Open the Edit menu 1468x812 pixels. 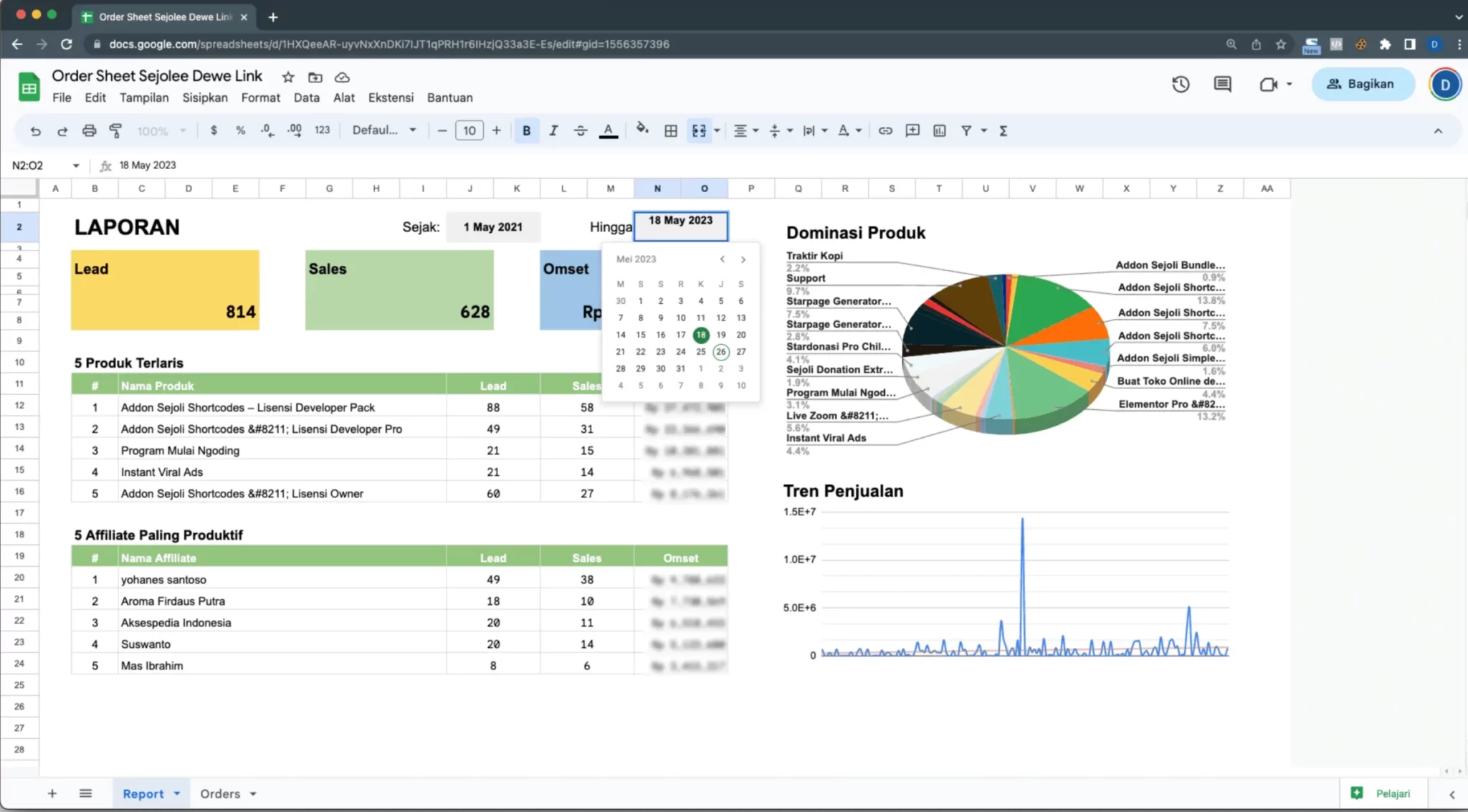coord(95,97)
